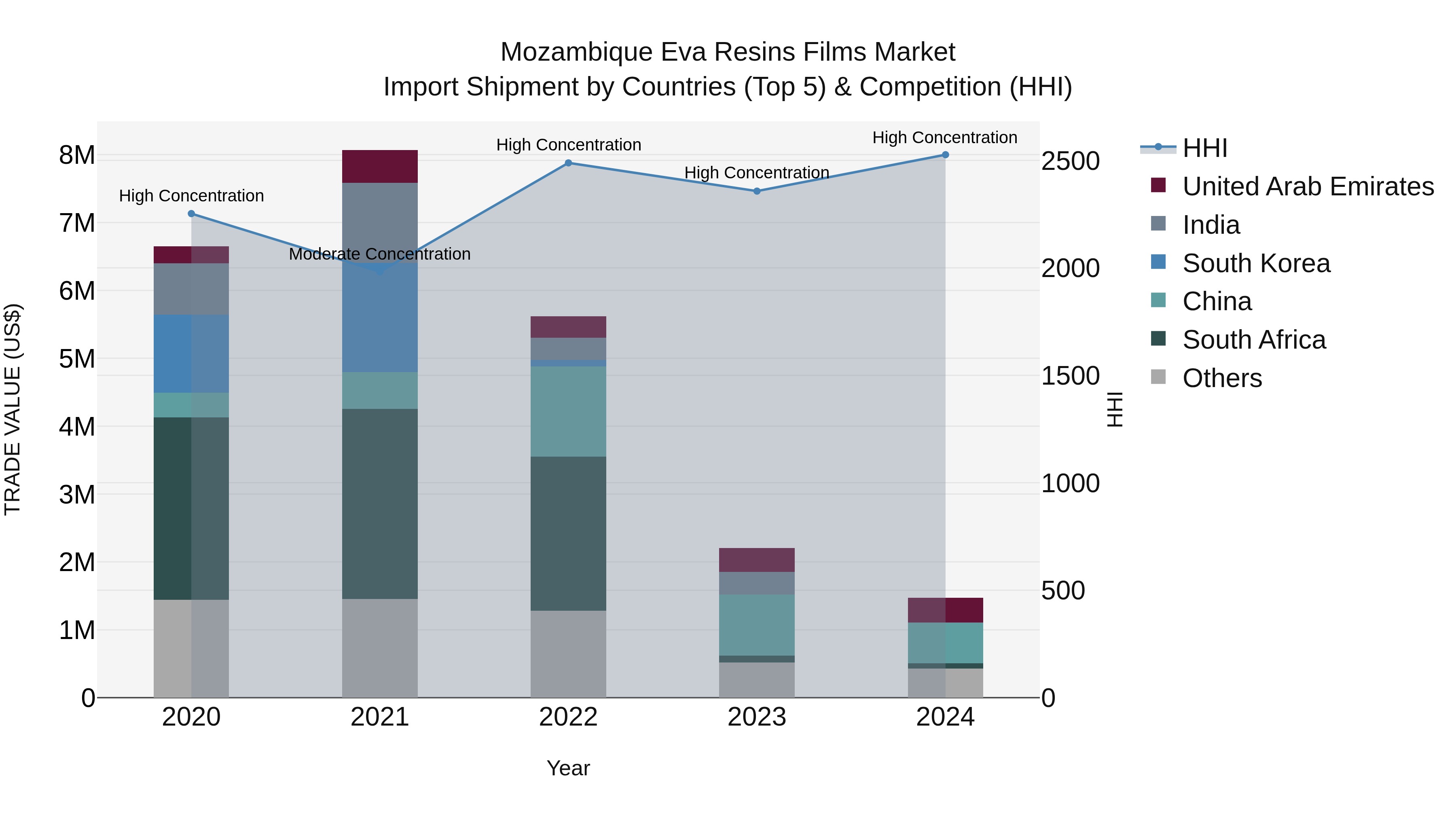Click the 2020 United Arab Emirates bar segment

(x=191, y=255)
